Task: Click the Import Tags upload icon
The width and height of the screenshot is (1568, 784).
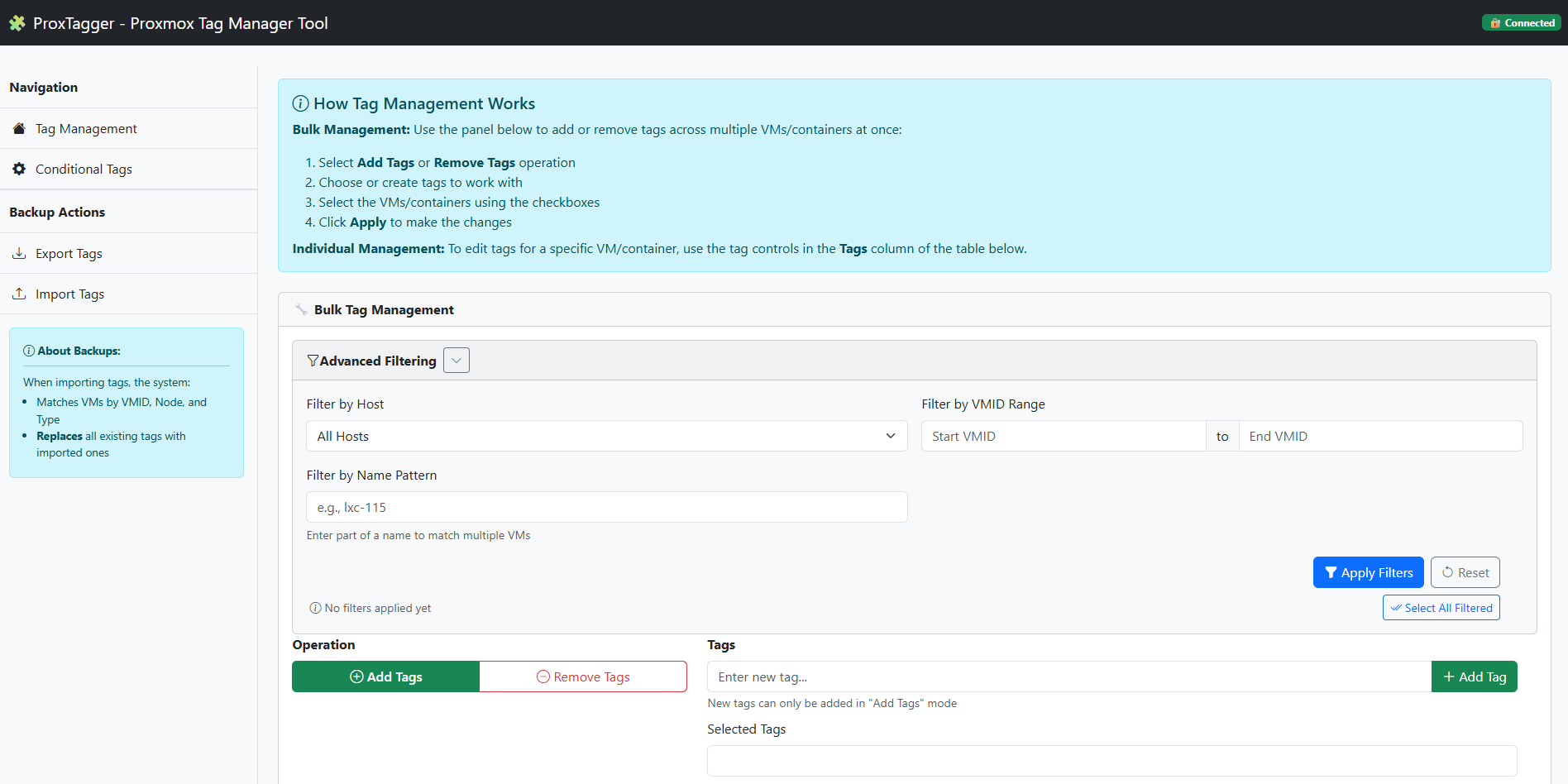Action: click(x=19, y=294)
